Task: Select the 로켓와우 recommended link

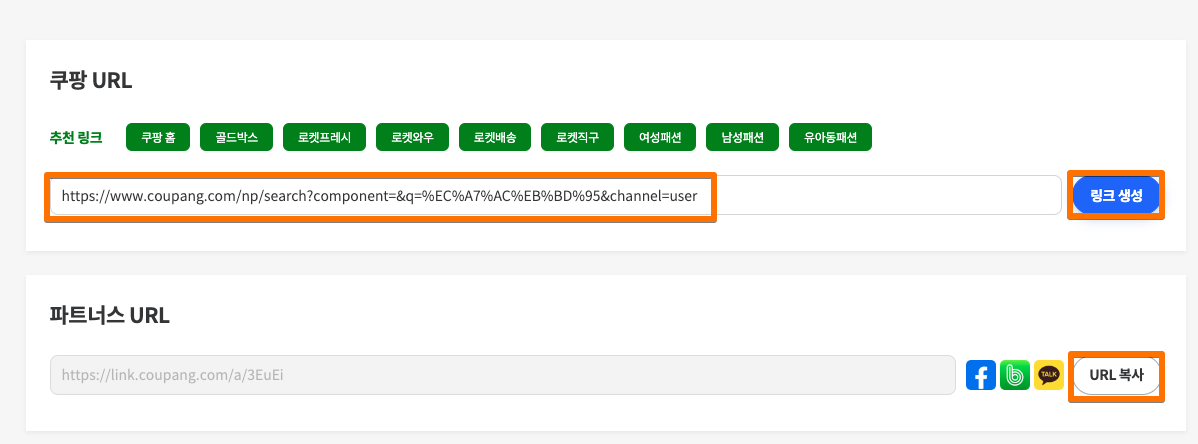Action: pyautogui.click(x=413, y=138)
